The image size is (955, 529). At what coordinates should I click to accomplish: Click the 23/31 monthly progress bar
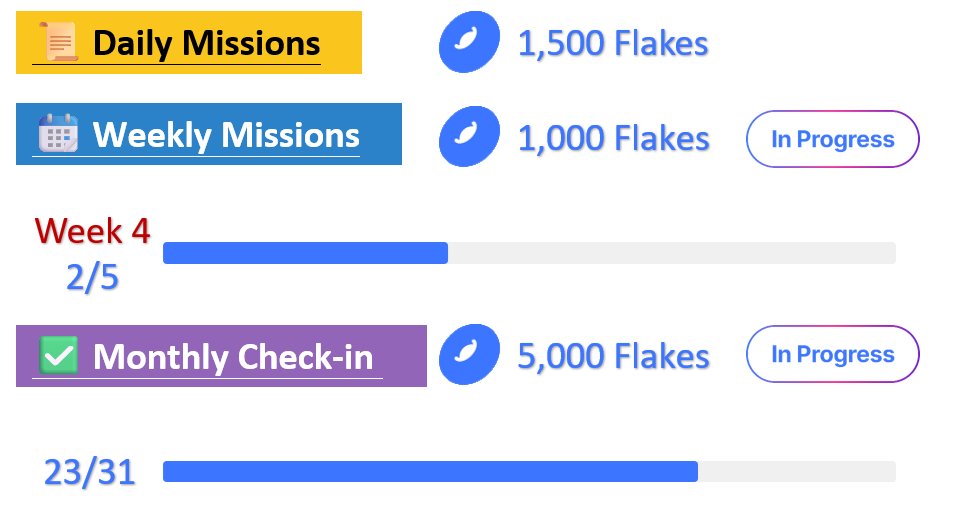pyautogui.click(x=529, y=471)
